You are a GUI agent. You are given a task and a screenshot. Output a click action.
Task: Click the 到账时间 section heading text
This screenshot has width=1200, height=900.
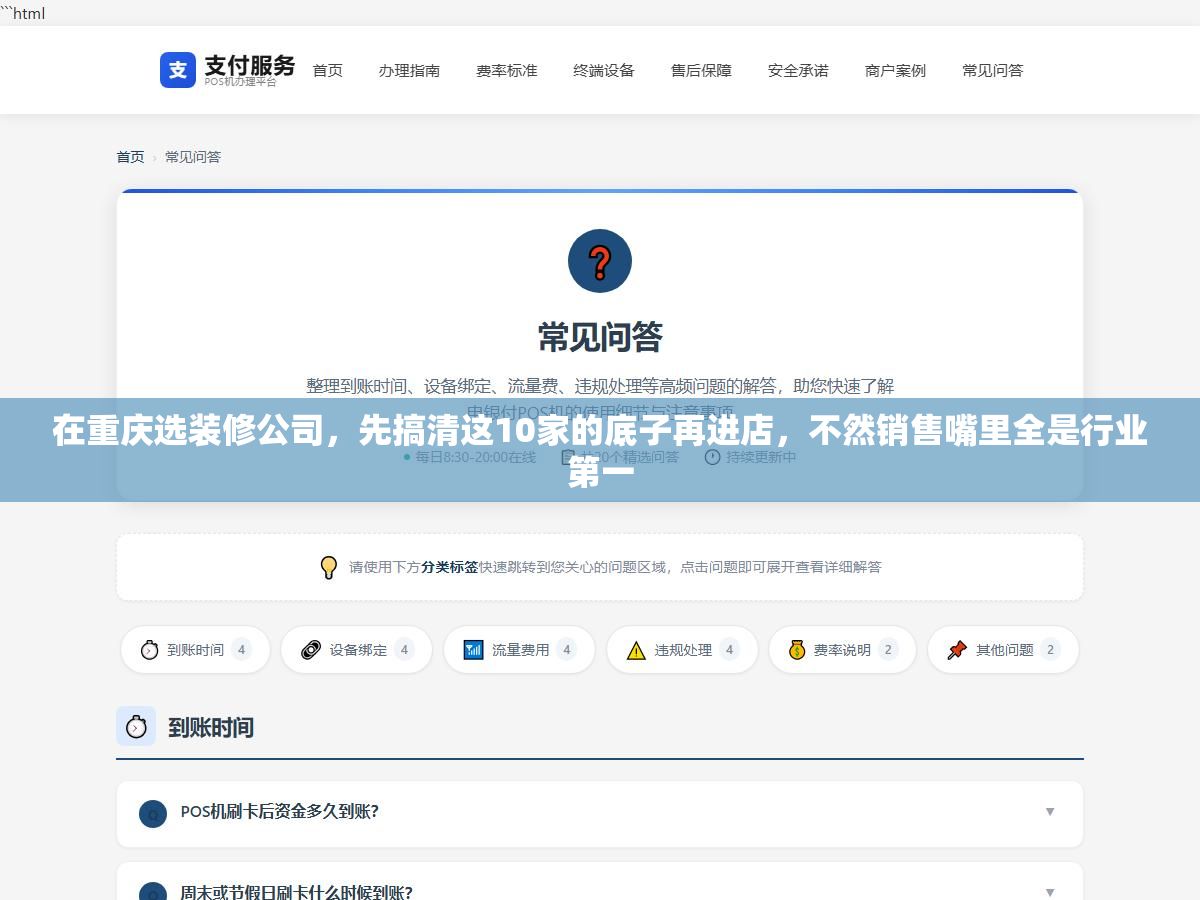tap(211, 727)
